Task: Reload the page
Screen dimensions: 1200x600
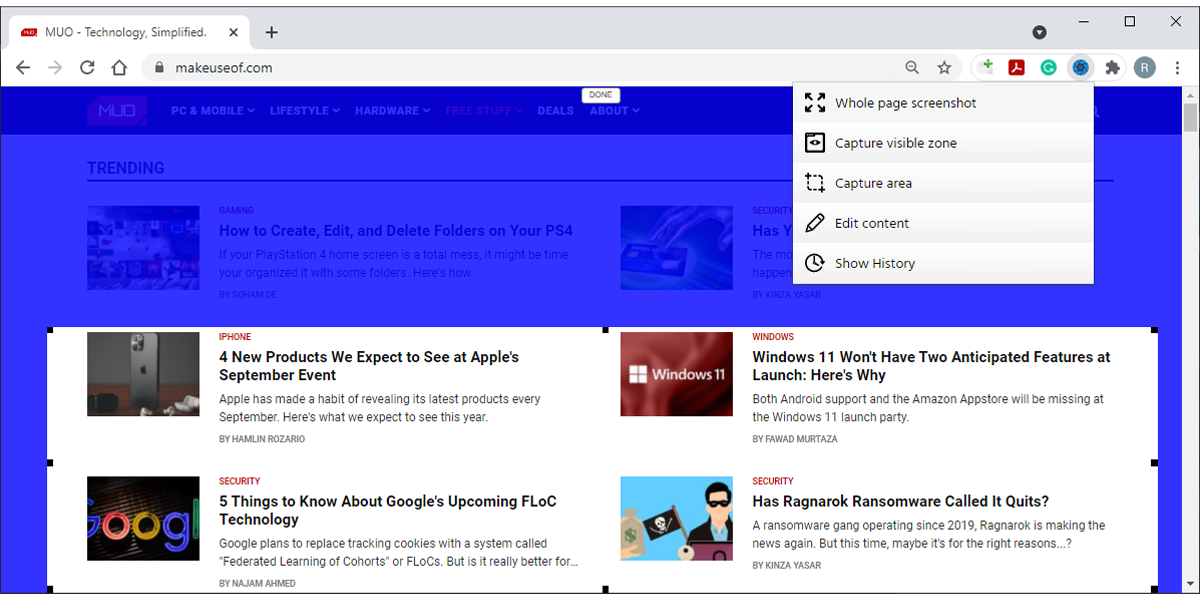Action: 87,67
